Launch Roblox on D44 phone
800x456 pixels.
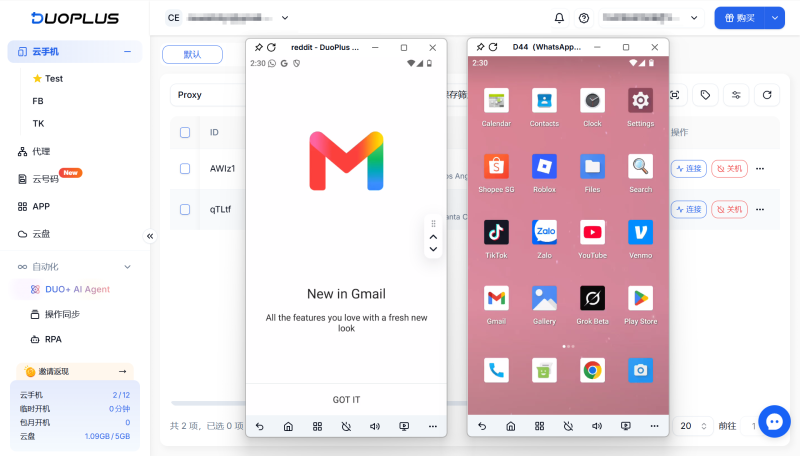tap(544, 167)
